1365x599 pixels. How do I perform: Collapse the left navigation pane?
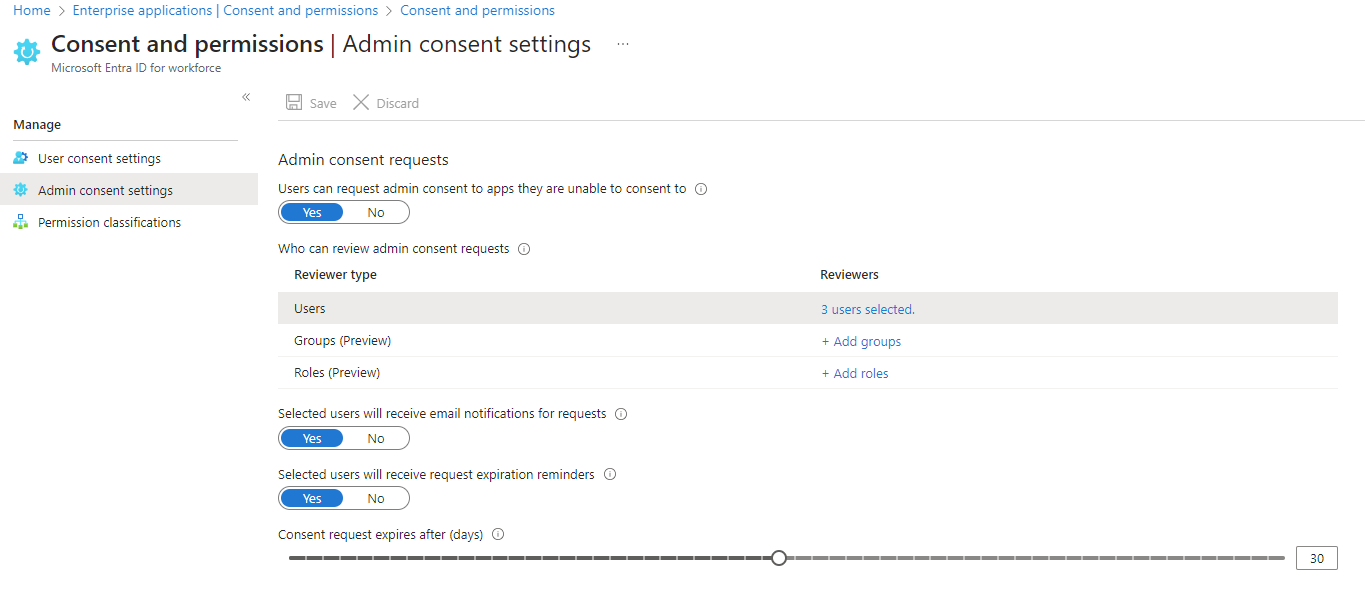coord(246,97)
